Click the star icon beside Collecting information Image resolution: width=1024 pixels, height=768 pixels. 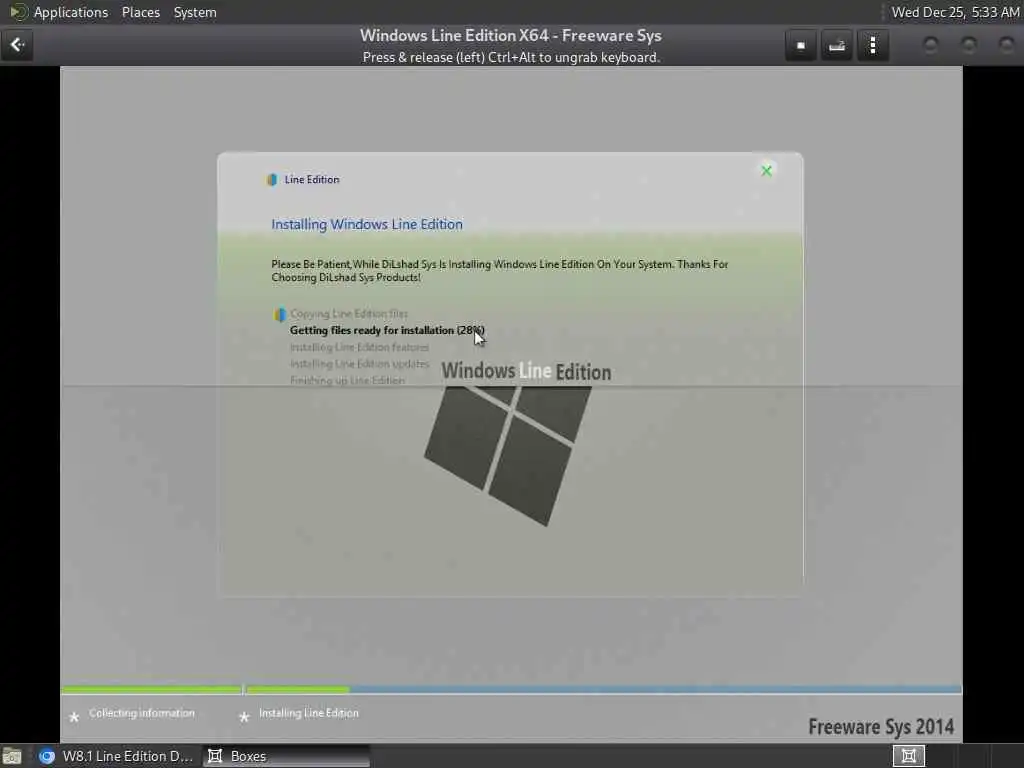pos(74,717)
